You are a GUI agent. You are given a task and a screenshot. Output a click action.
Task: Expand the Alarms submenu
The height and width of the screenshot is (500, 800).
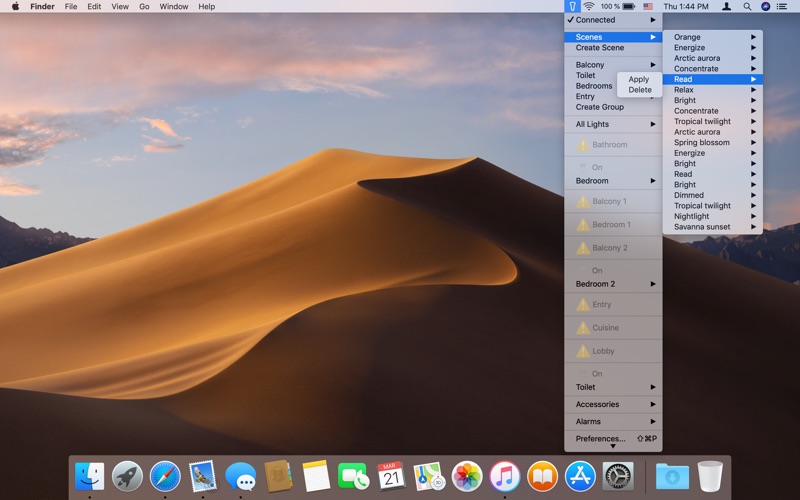pyautogui.click(x=613, y=421)
